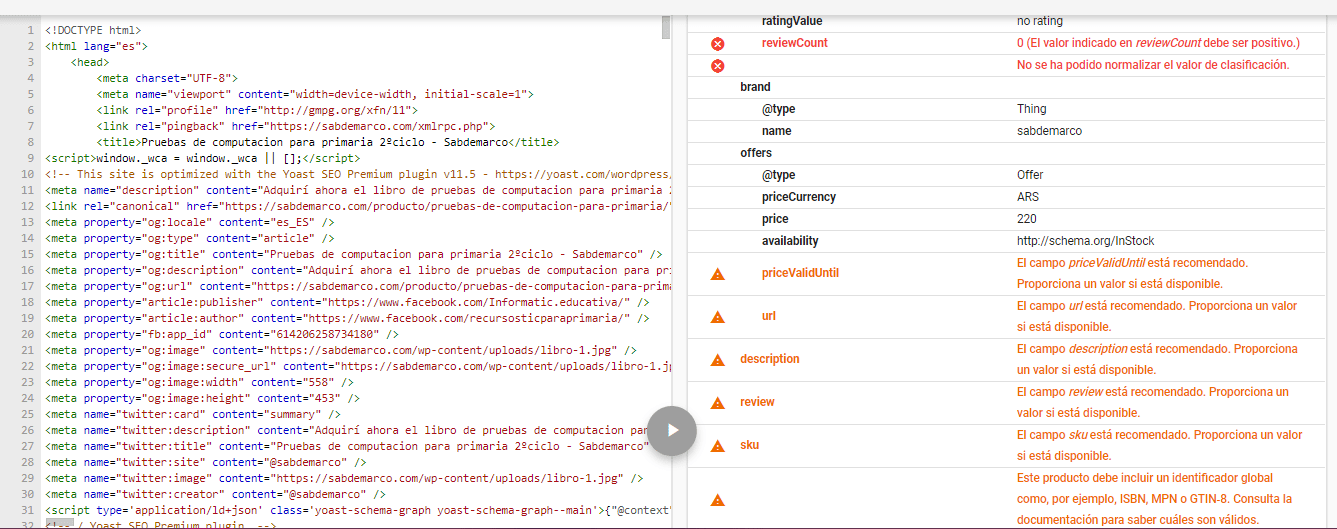Click the og:image:width meta line

(199, 382)
